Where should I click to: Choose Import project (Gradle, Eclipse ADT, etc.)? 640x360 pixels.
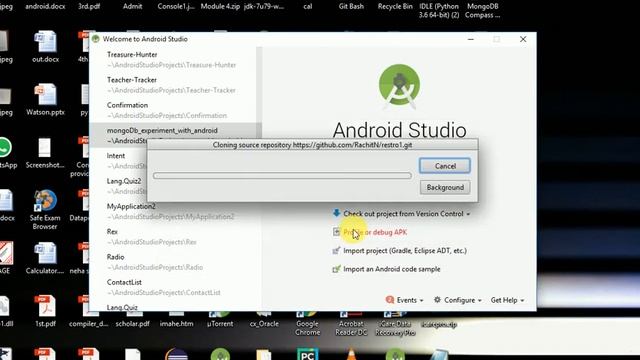tap(405, 251)
